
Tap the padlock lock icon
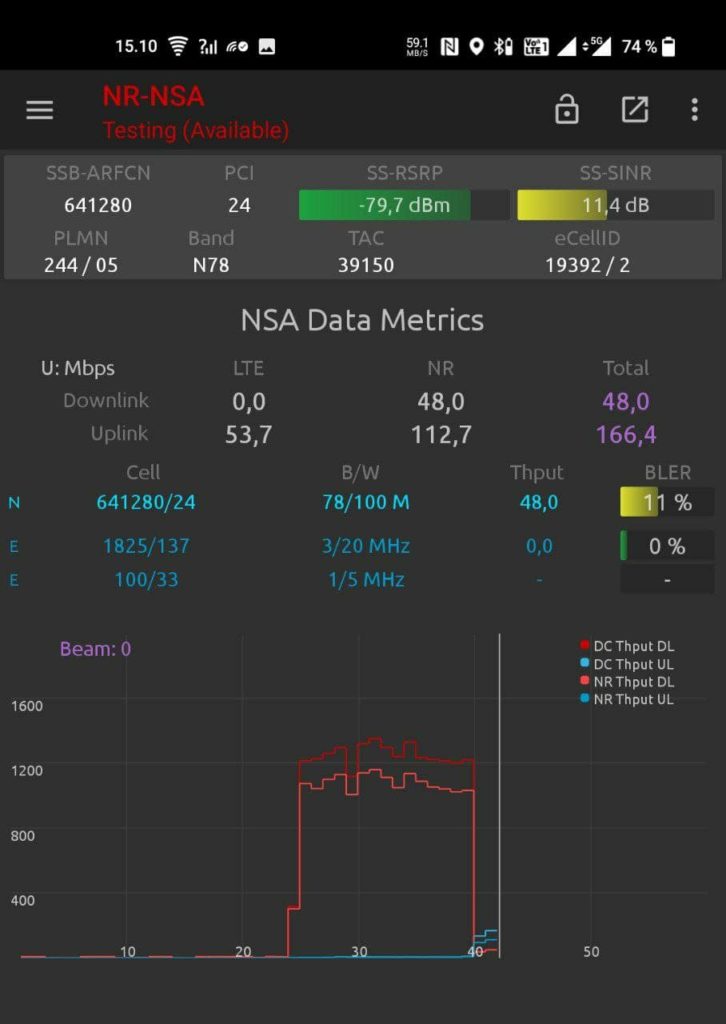[x=567, y=110]
